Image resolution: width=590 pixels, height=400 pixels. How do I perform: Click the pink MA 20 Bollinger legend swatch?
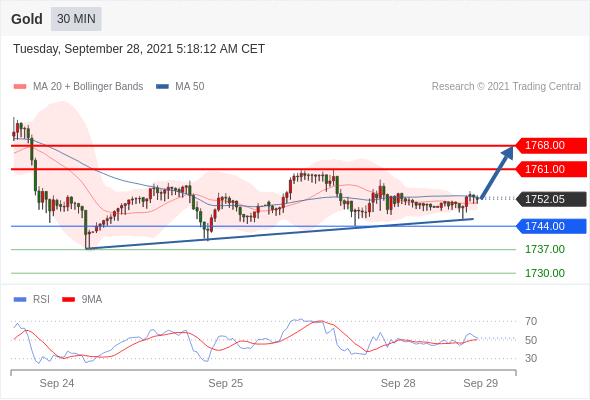[20, 87]
